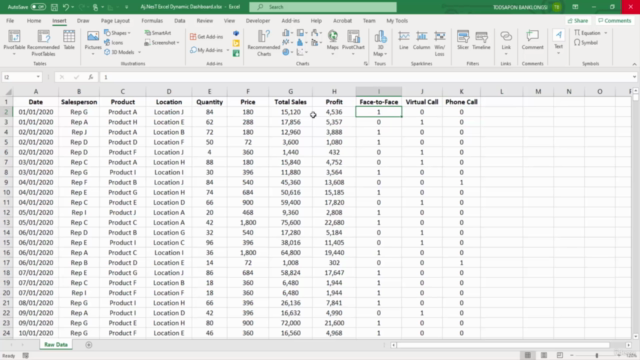Select the Total Sales header cell

tap(291, 102)
